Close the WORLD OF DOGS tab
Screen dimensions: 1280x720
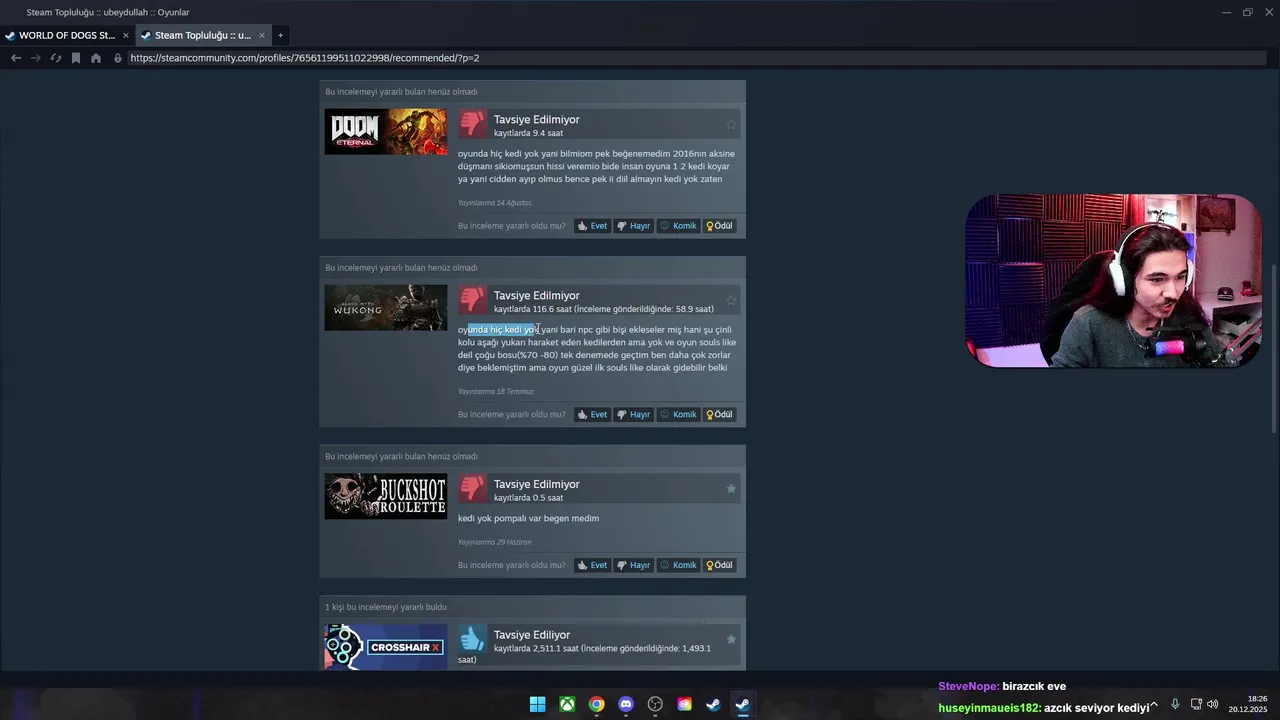tap(126, 35)
